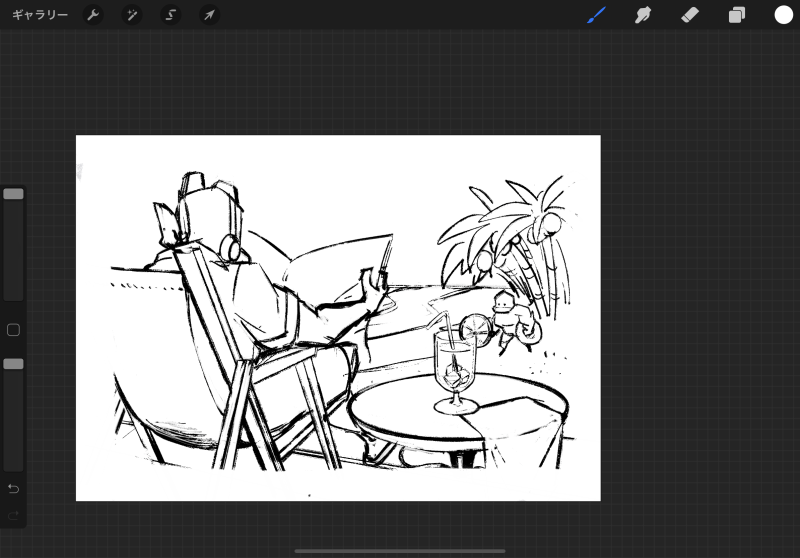Open the Actions wrench menu

[x=93, y=15]
